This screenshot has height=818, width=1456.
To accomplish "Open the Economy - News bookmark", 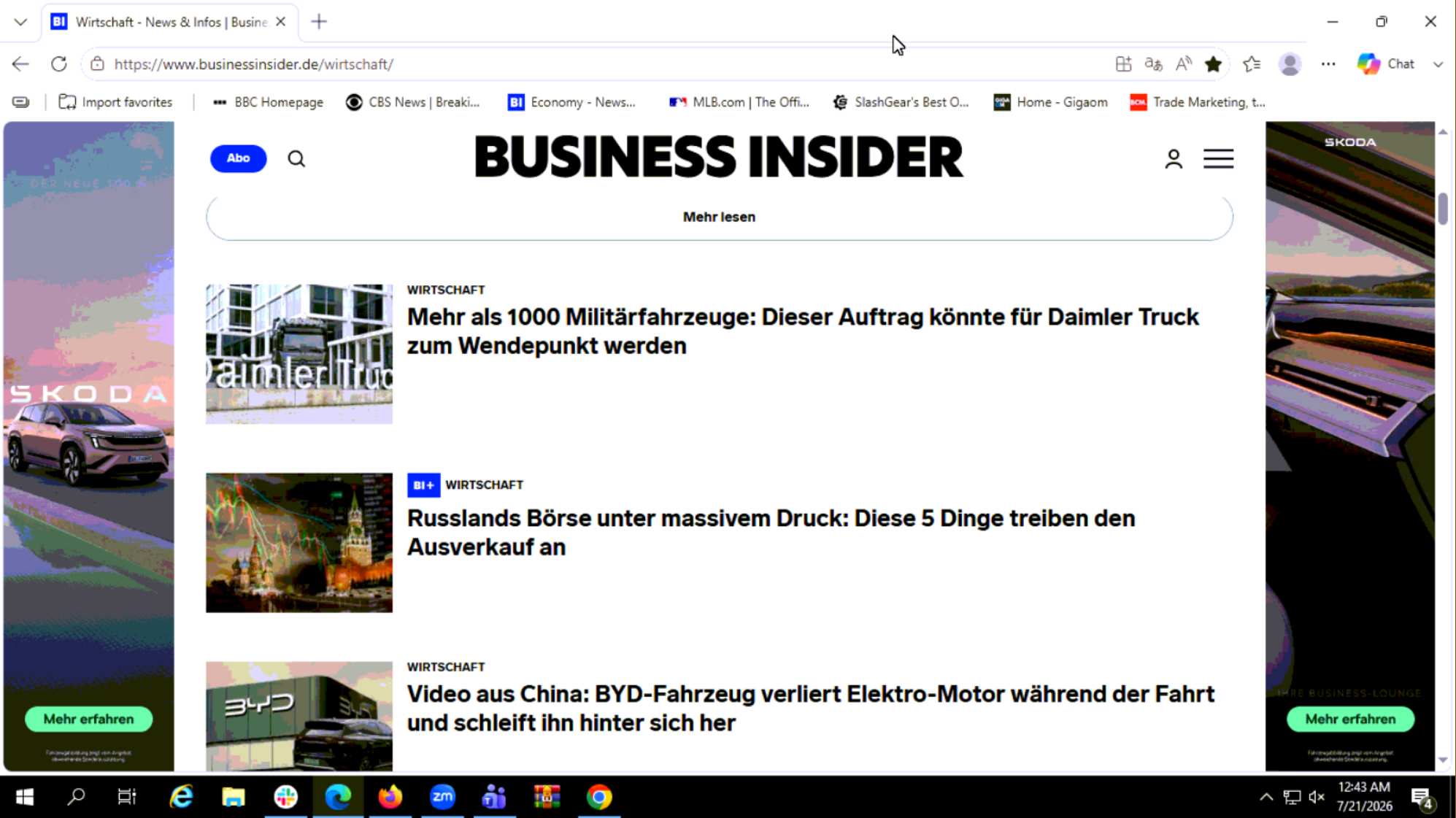I will click(571, 102).
